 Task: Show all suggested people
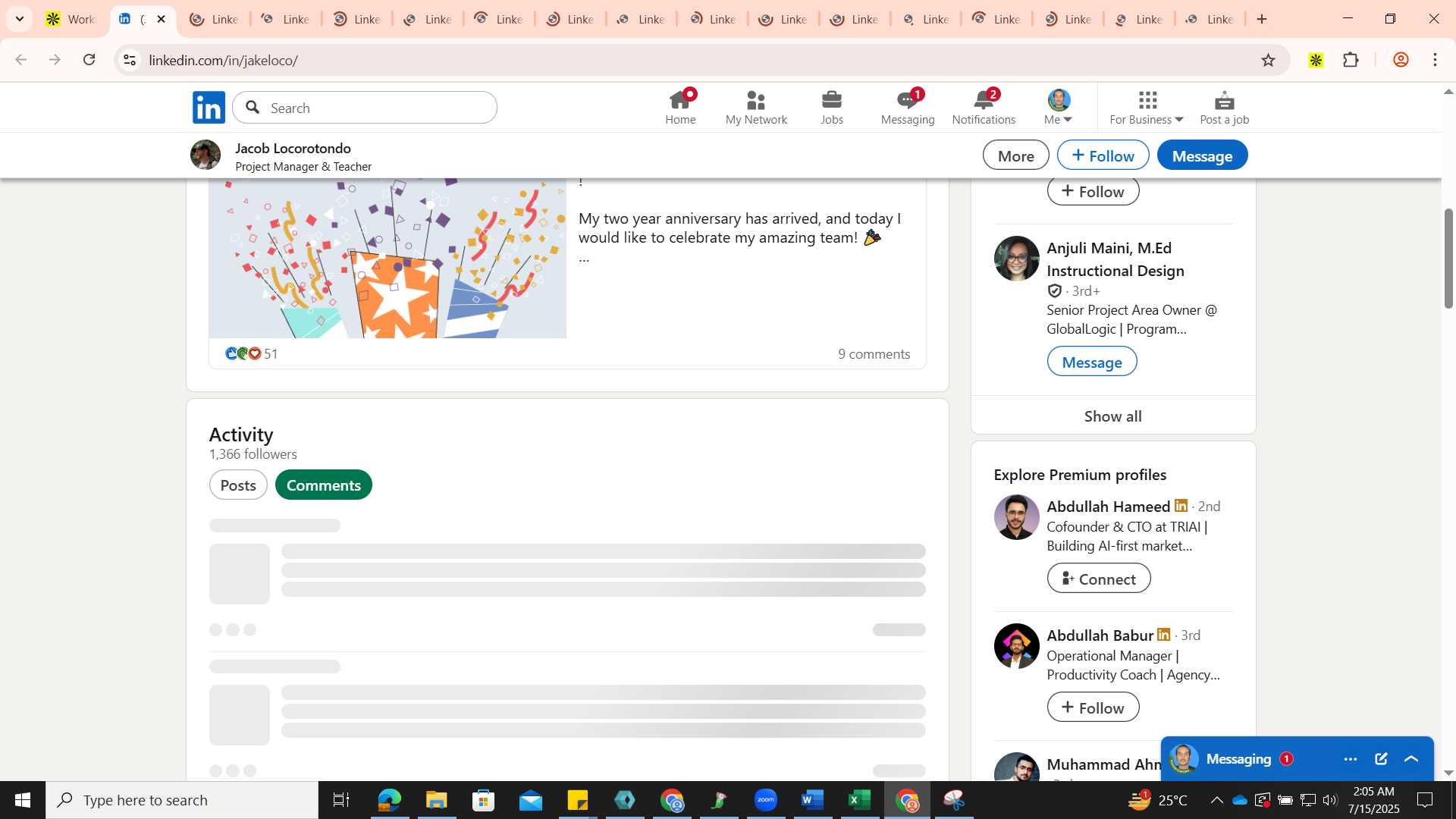pos(1112,416)
